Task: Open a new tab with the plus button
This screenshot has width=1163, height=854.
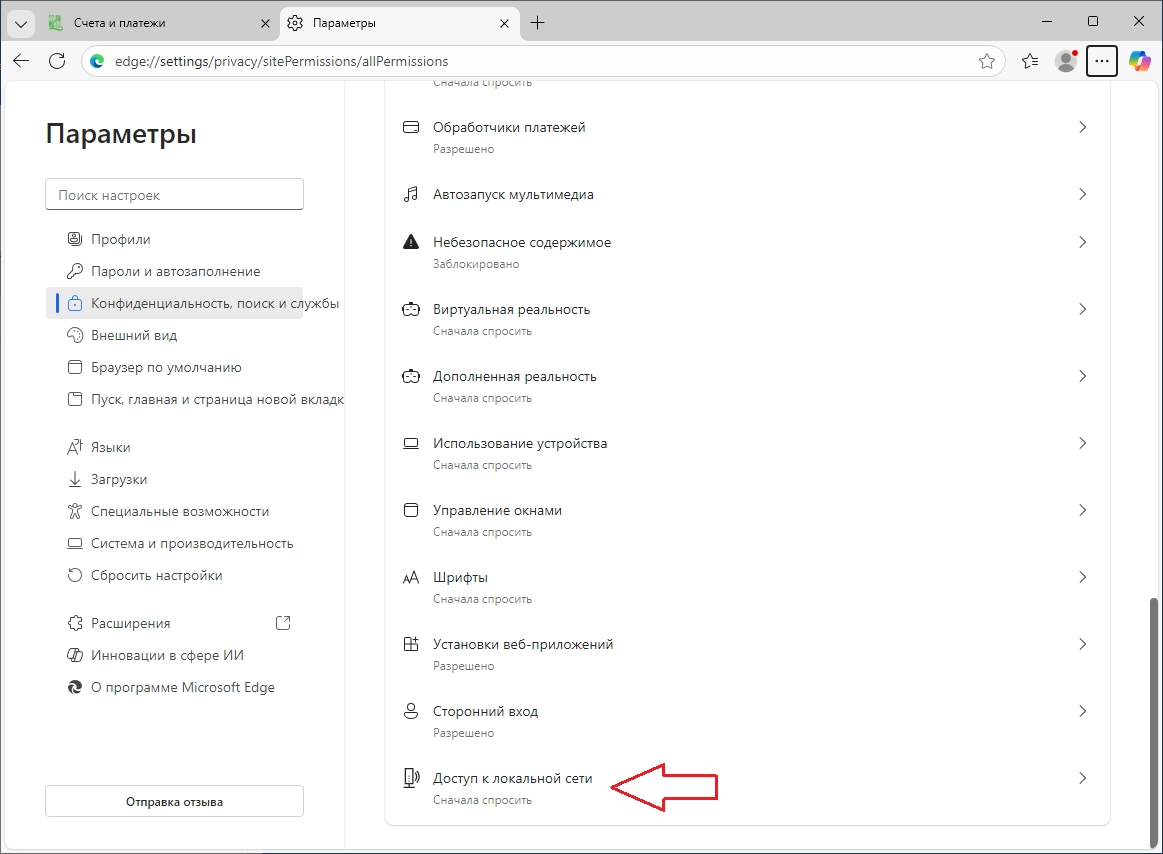Action: (x=538, y=23)
